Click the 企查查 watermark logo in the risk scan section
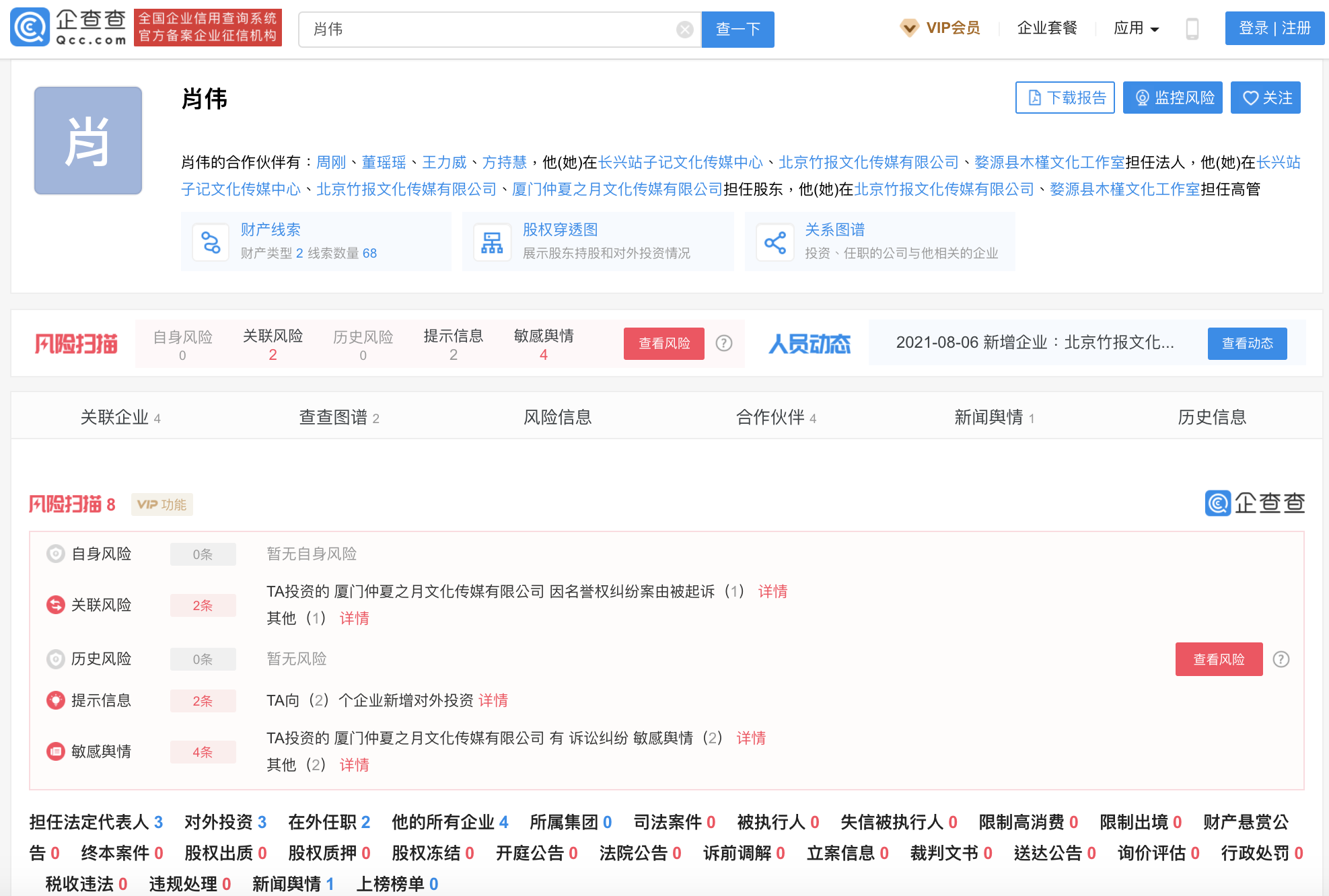 [x=1254, y=503]
